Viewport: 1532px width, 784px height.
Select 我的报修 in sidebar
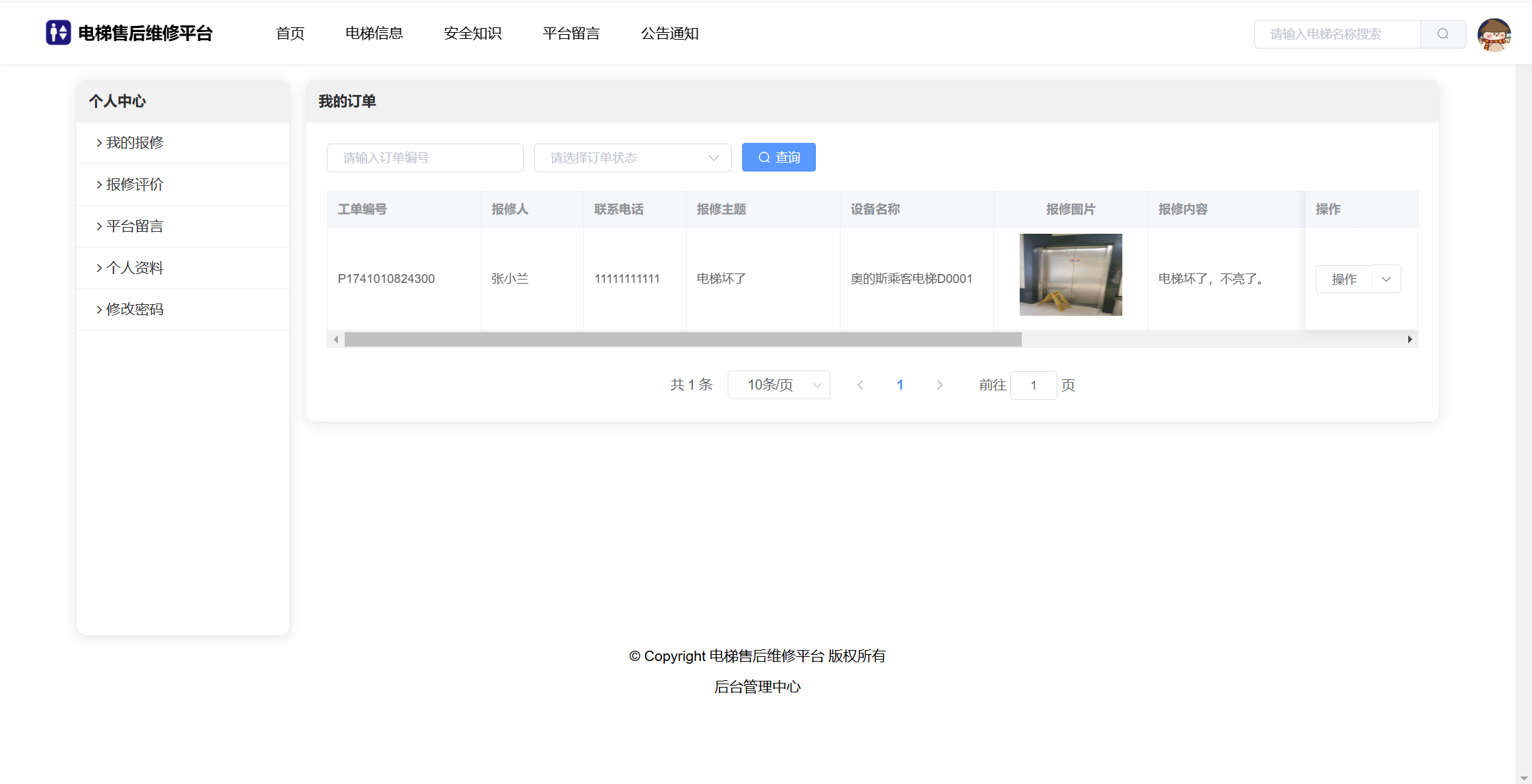coord(135,143)
